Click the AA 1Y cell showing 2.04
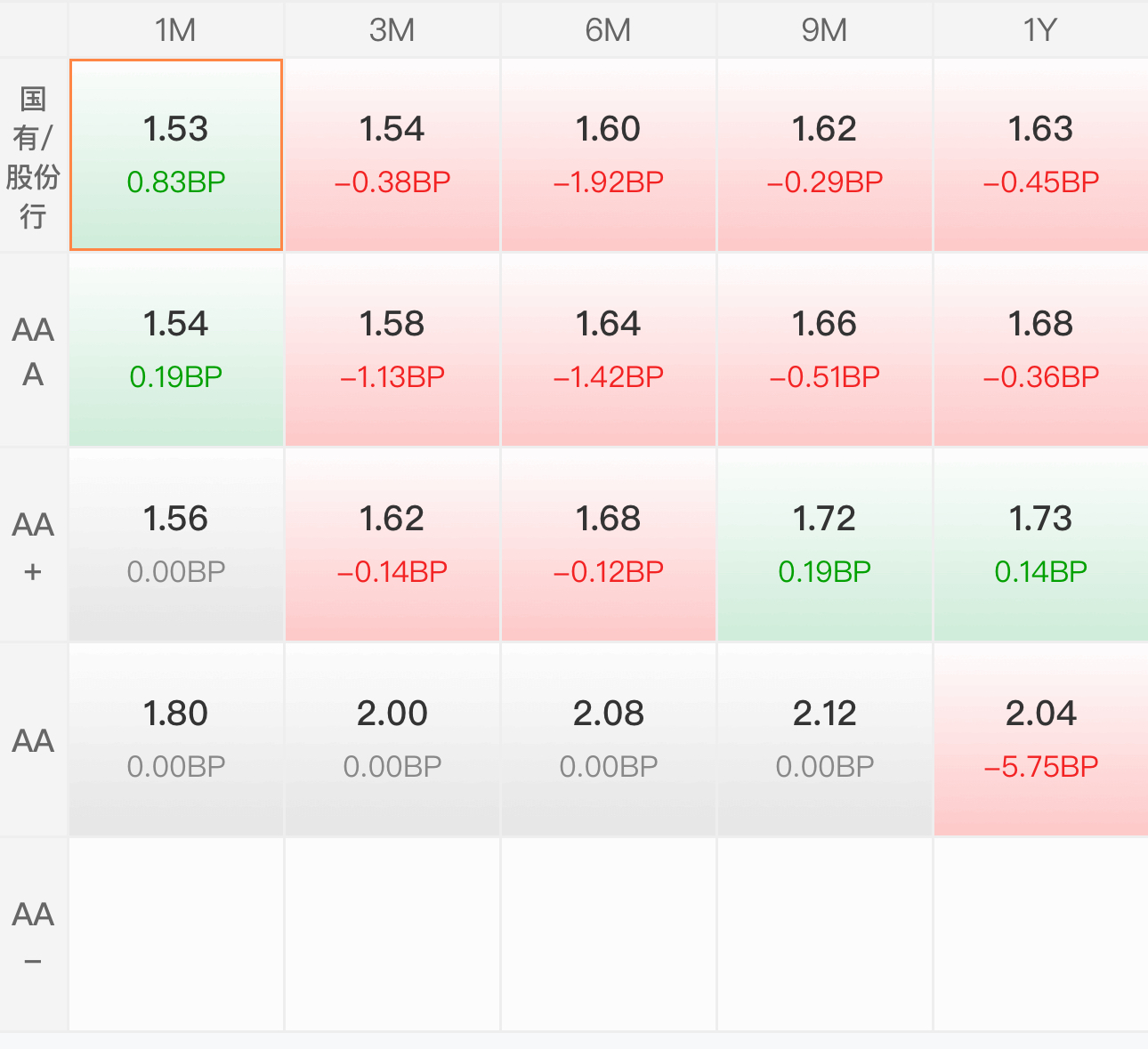 (x=1040, y=739)
